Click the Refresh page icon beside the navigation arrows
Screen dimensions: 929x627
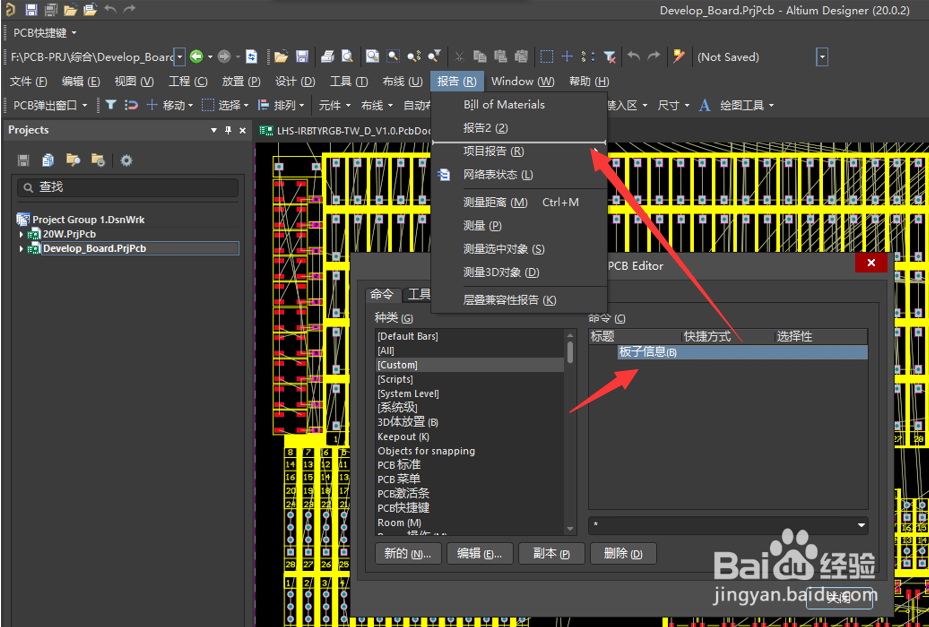coord(252,57)
